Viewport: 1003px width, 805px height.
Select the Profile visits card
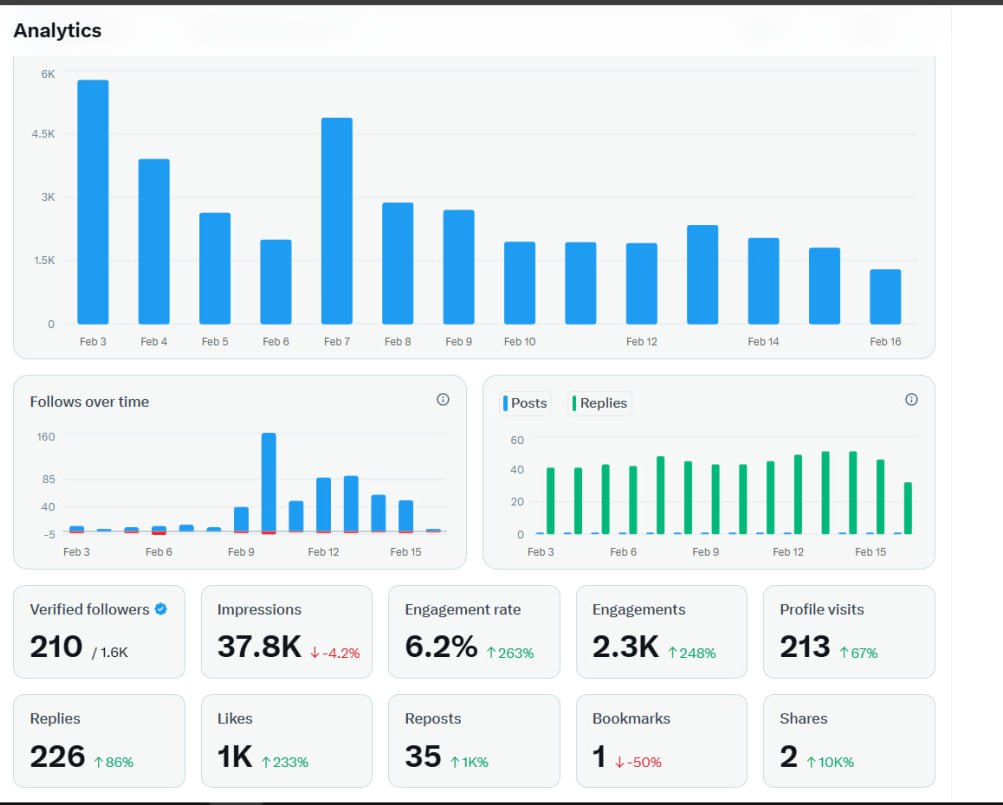(849, 632)
